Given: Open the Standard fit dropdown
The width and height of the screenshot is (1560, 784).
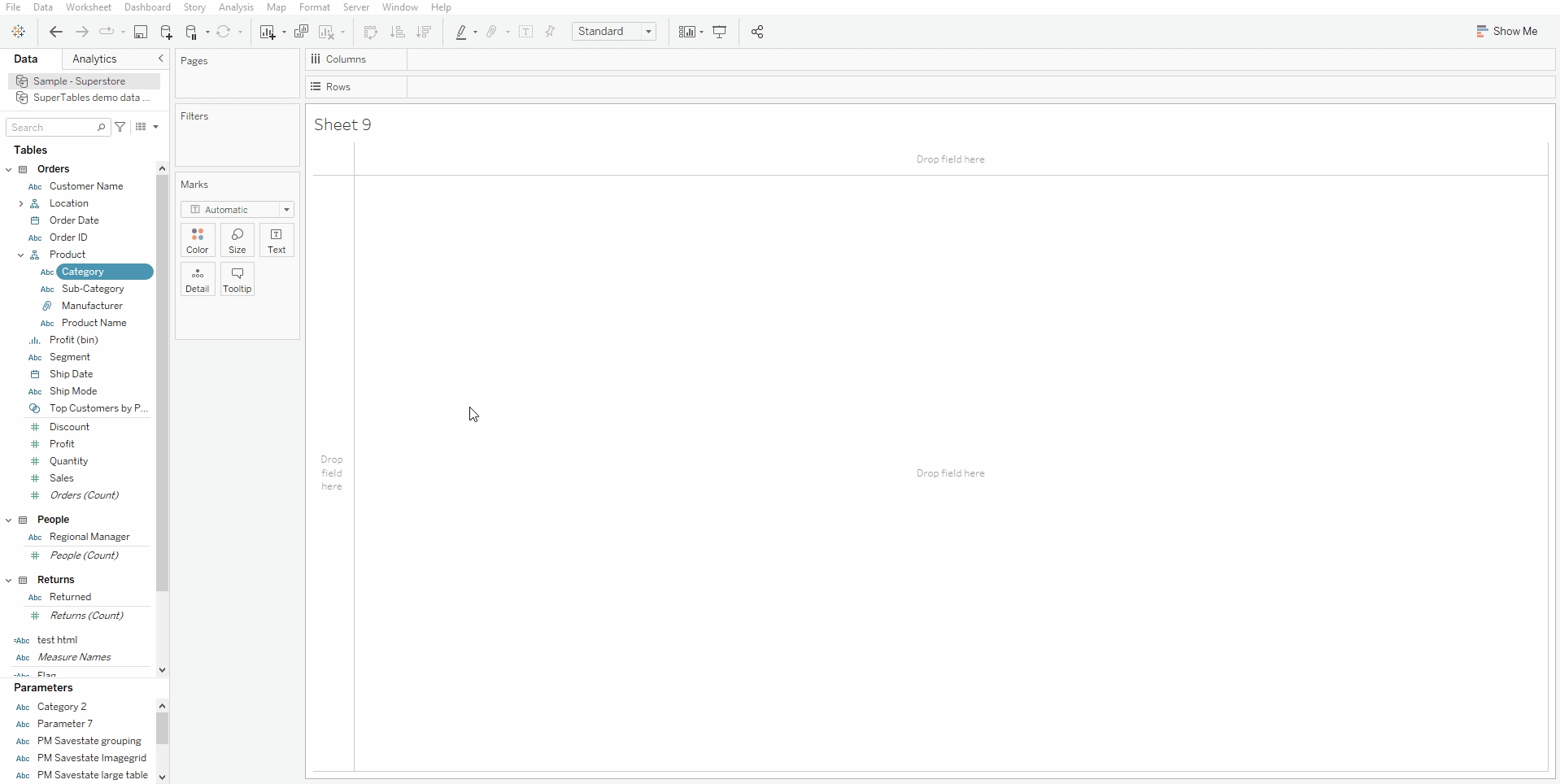Looking at the screenshot, I should click(x=614, y=32).
